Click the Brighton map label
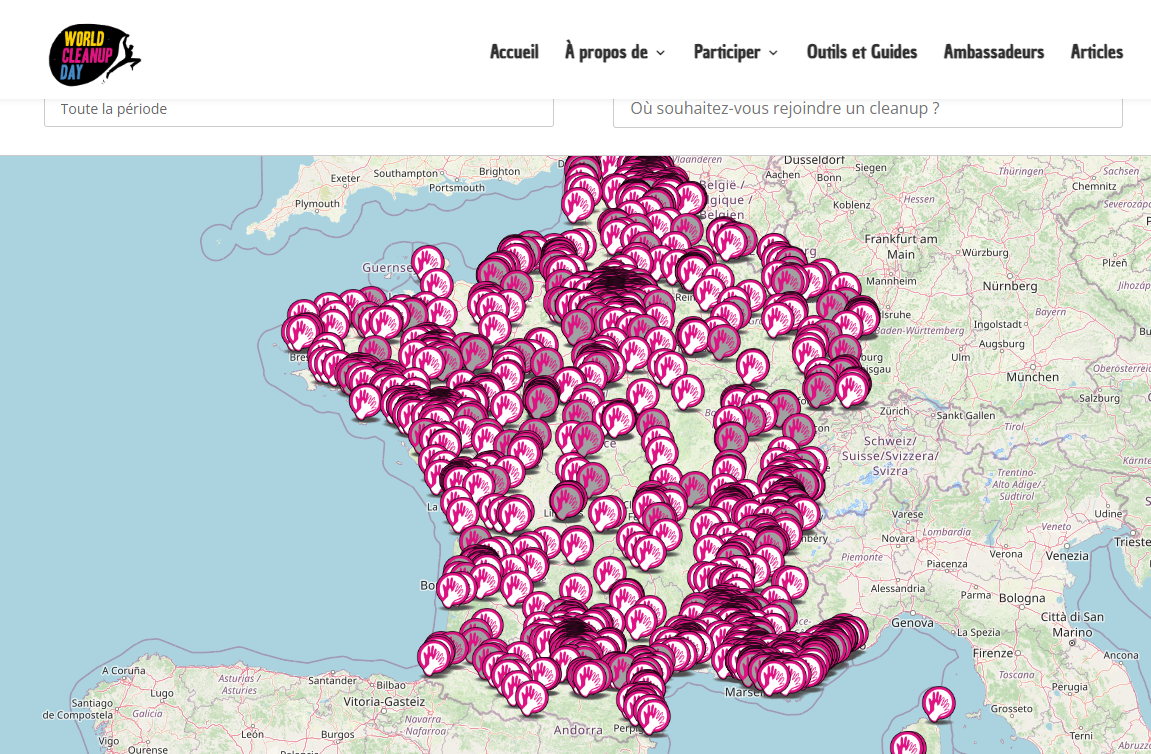Viewport: 1151px width, 754px height. 499,172
